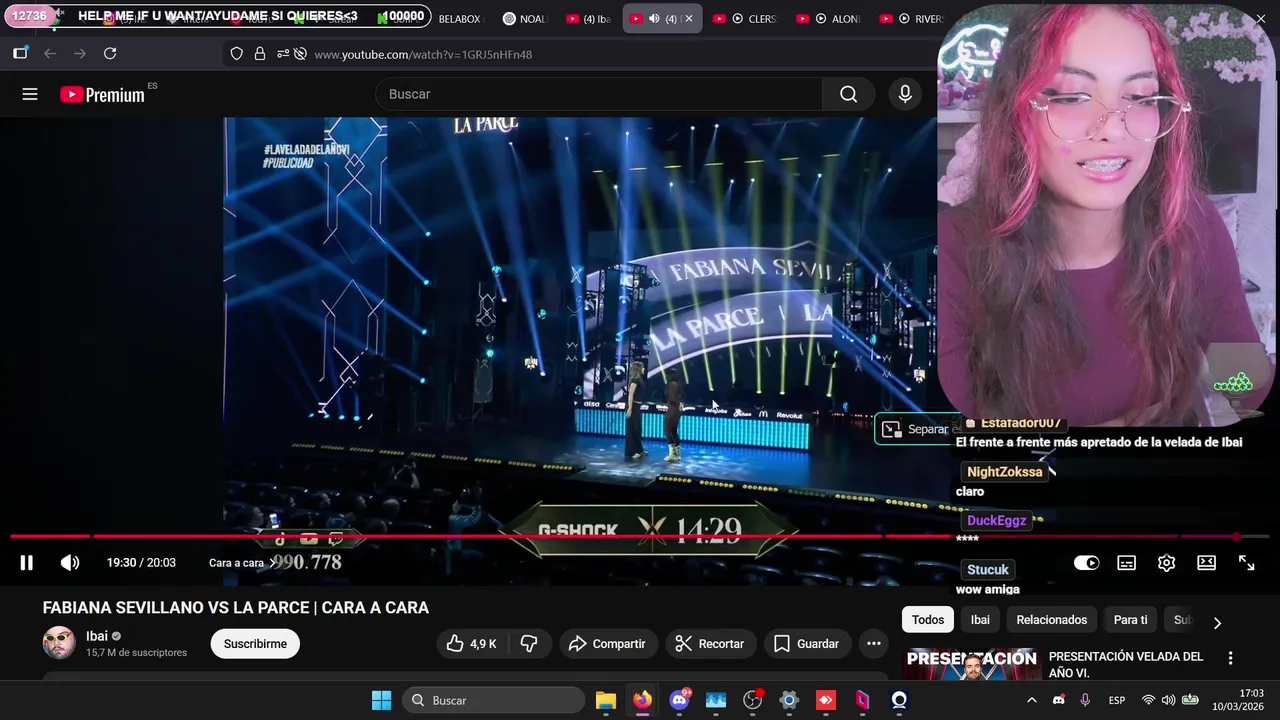1280x720 pixels.
Task: Seek on the red progress bar
Action: click(x=640, y=537)
